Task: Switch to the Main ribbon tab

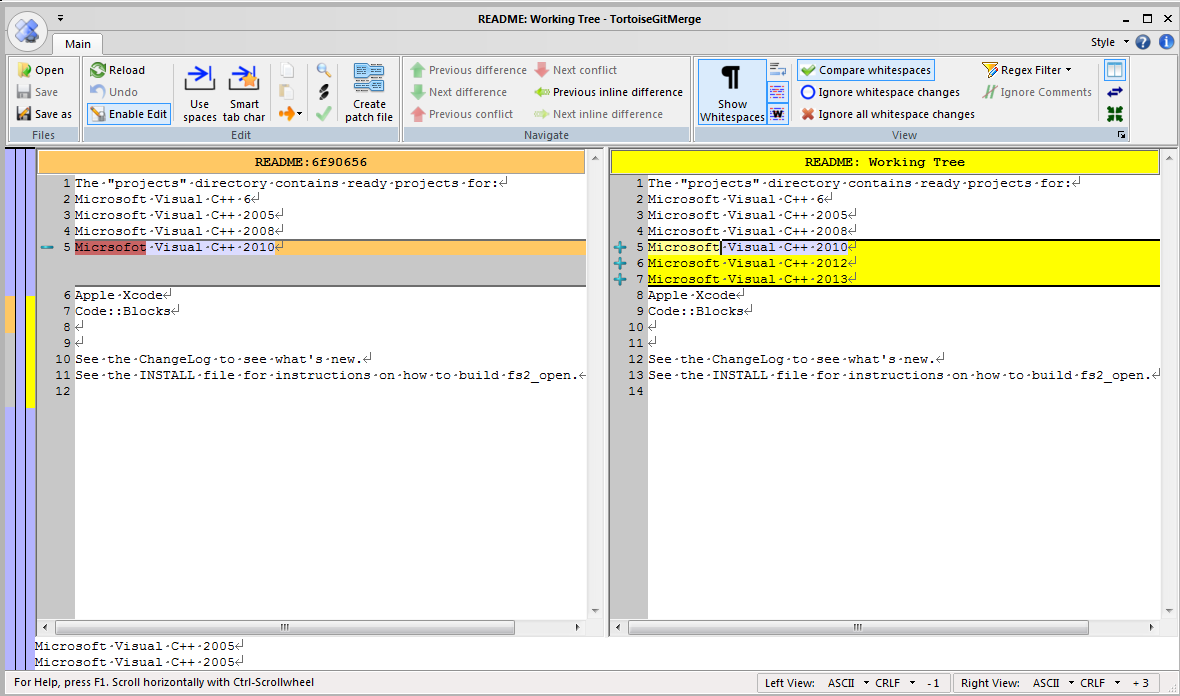Action: click(78, 44)
